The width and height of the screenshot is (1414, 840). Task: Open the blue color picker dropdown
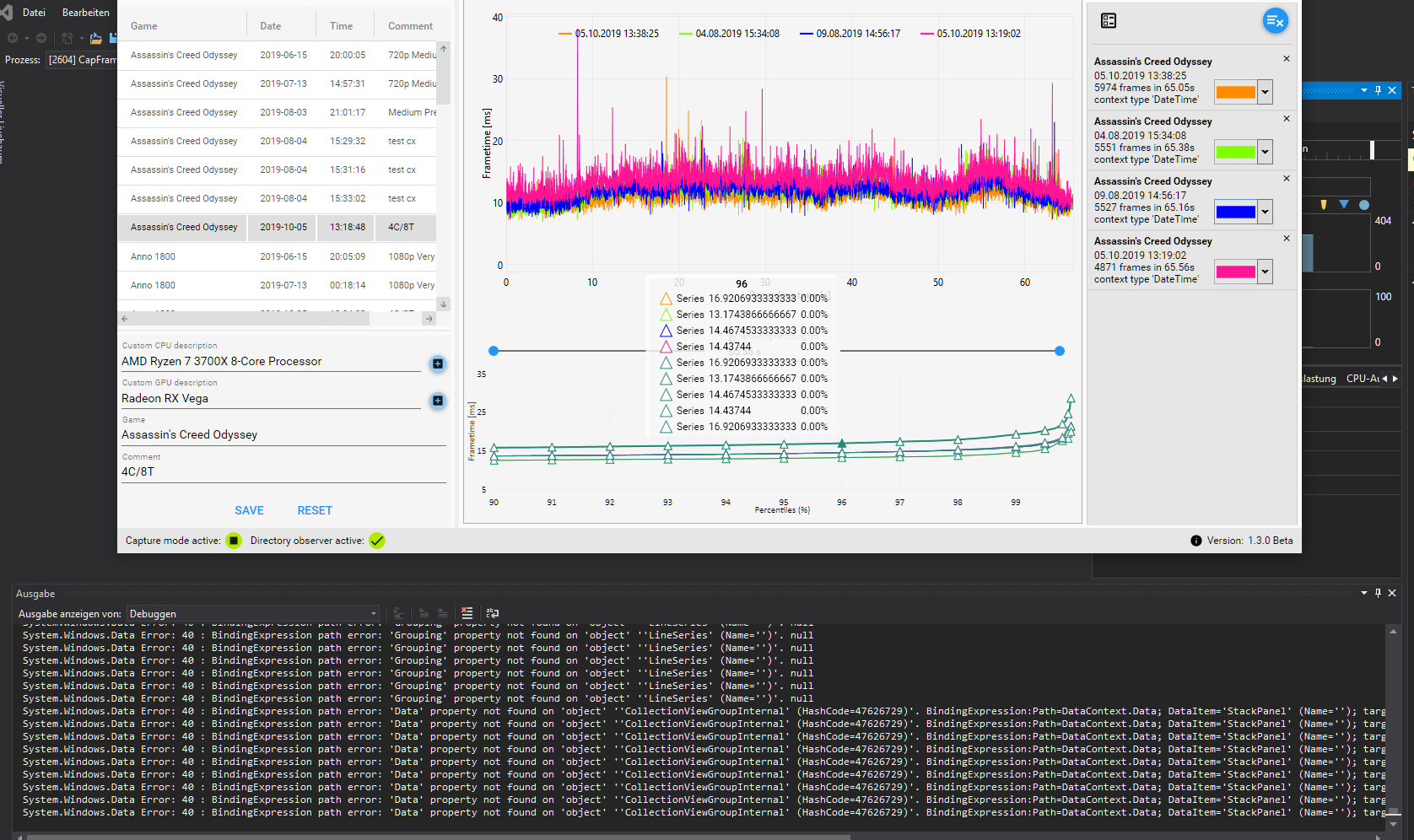pos(1265,212)
